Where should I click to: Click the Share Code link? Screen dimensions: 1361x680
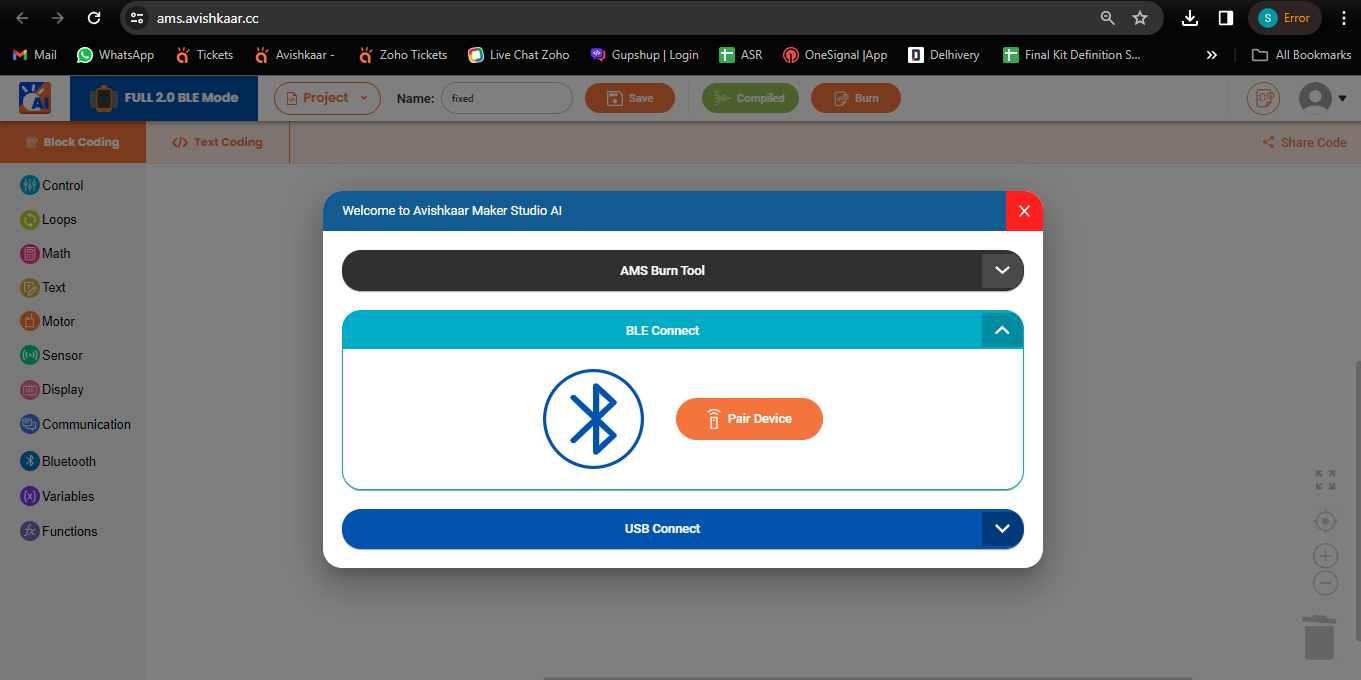[1304, 142]
